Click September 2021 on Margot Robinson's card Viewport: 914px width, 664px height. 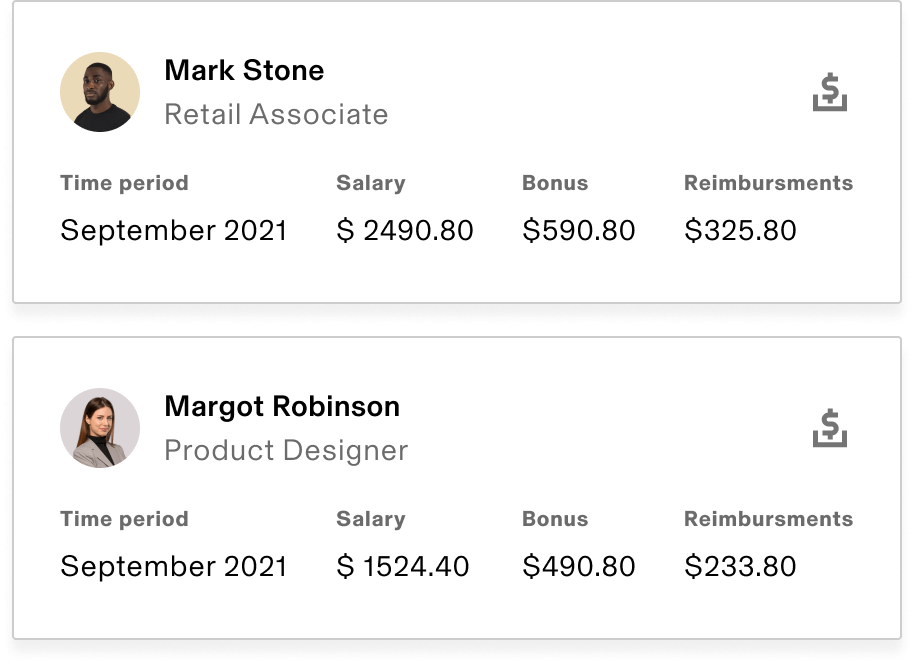(x=174, y=567)
